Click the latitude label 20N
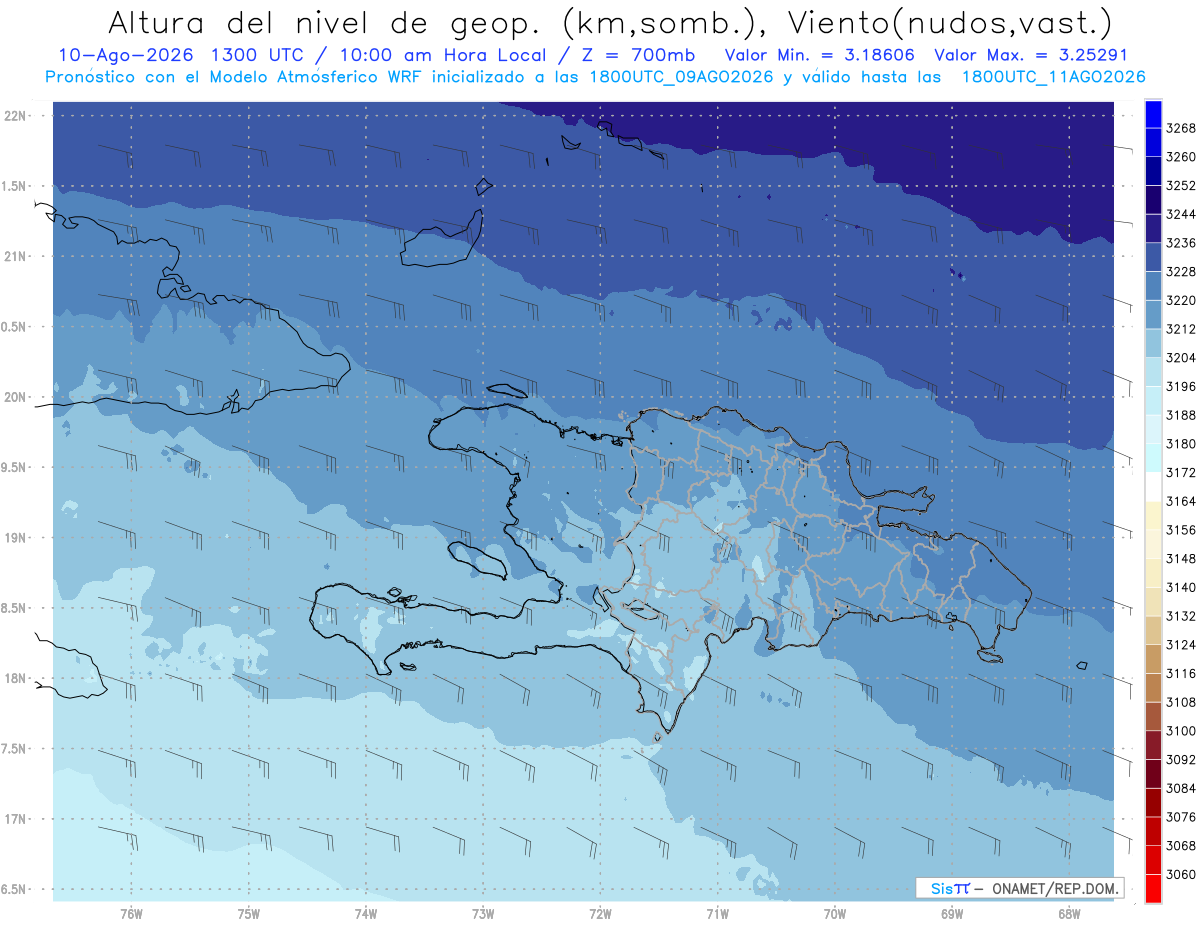This screenshot has height=927, width=1200. click(15, 397)
